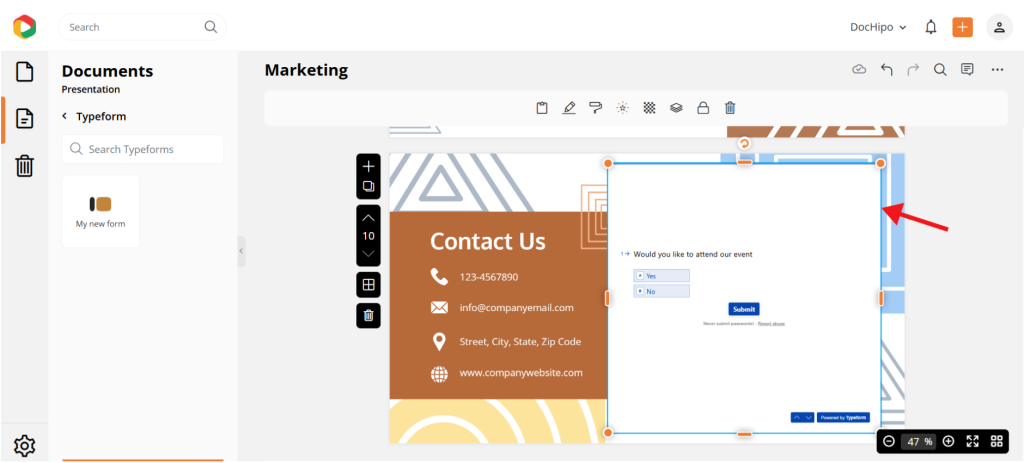Collapse the left Typeform side panel
The height and width of the screenshot is (463, 1024).
click(241, 251)
